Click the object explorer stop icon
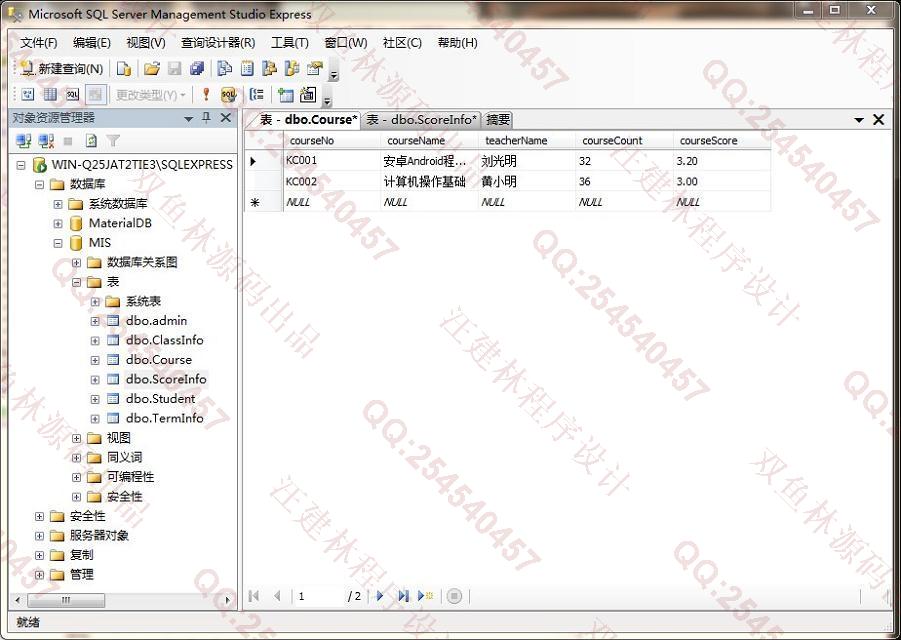The width and height of the screenshot is (901, 640). coord(68,141)
